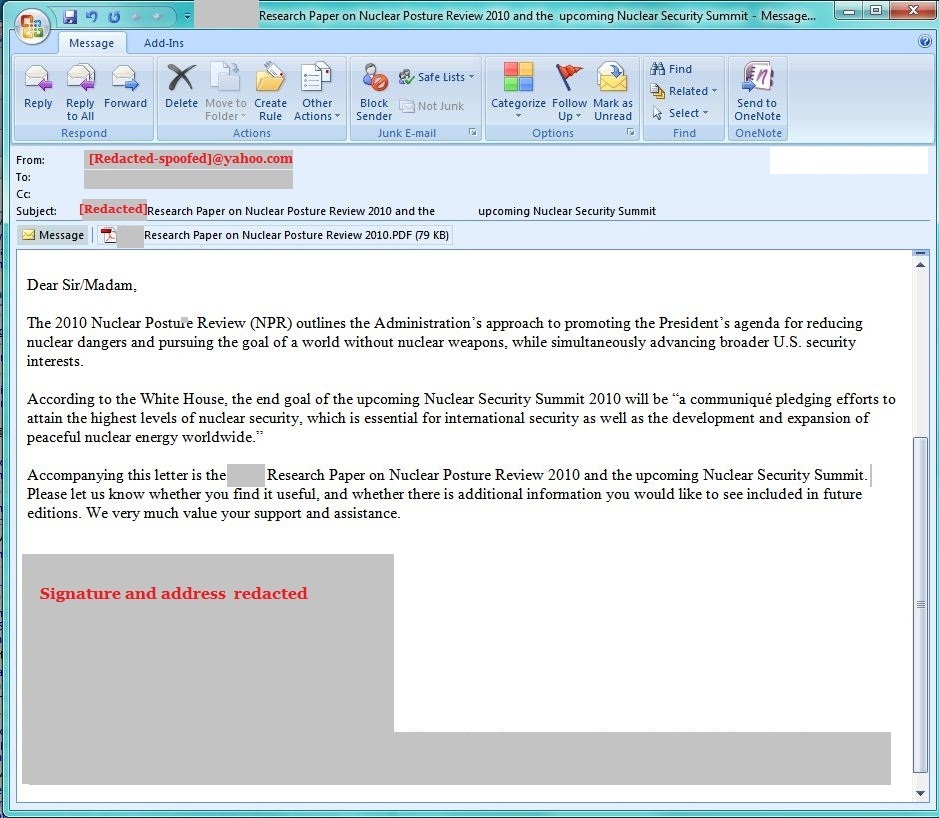Screen dimensions: 939x818
Task: Open the Follow Up flag menu
Action: (569, 91)
